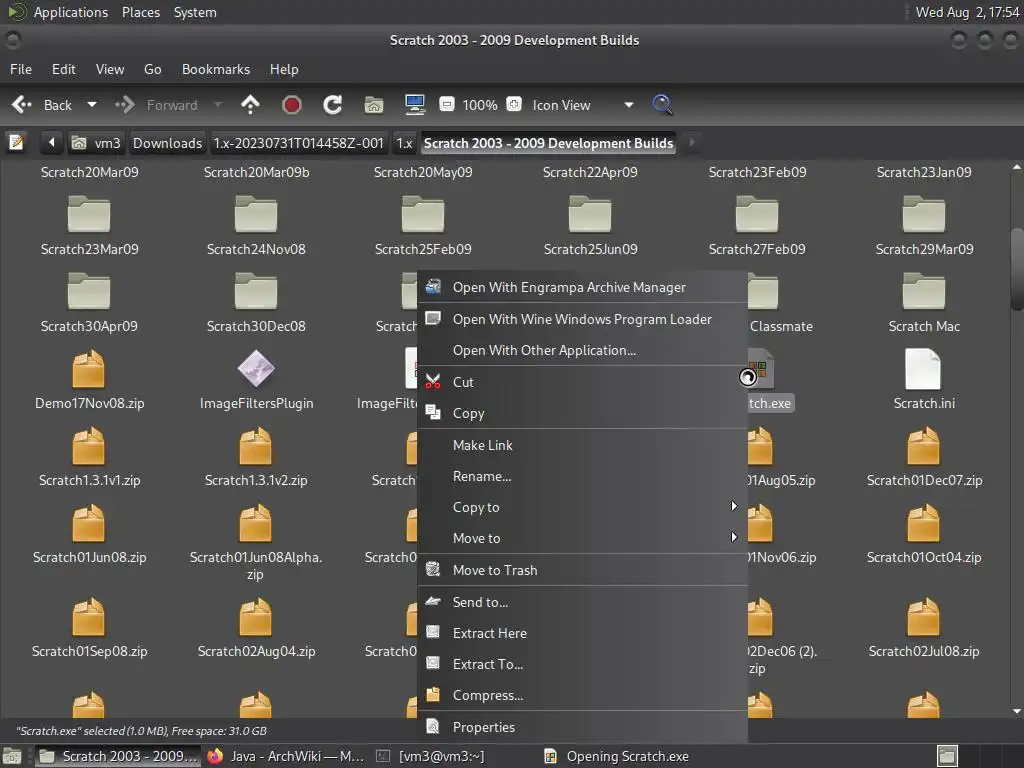The height and width of the screenshot is (768, 1024).
Task: Select the Scratch.ini file icon
Action: click(x=923, y=369)
